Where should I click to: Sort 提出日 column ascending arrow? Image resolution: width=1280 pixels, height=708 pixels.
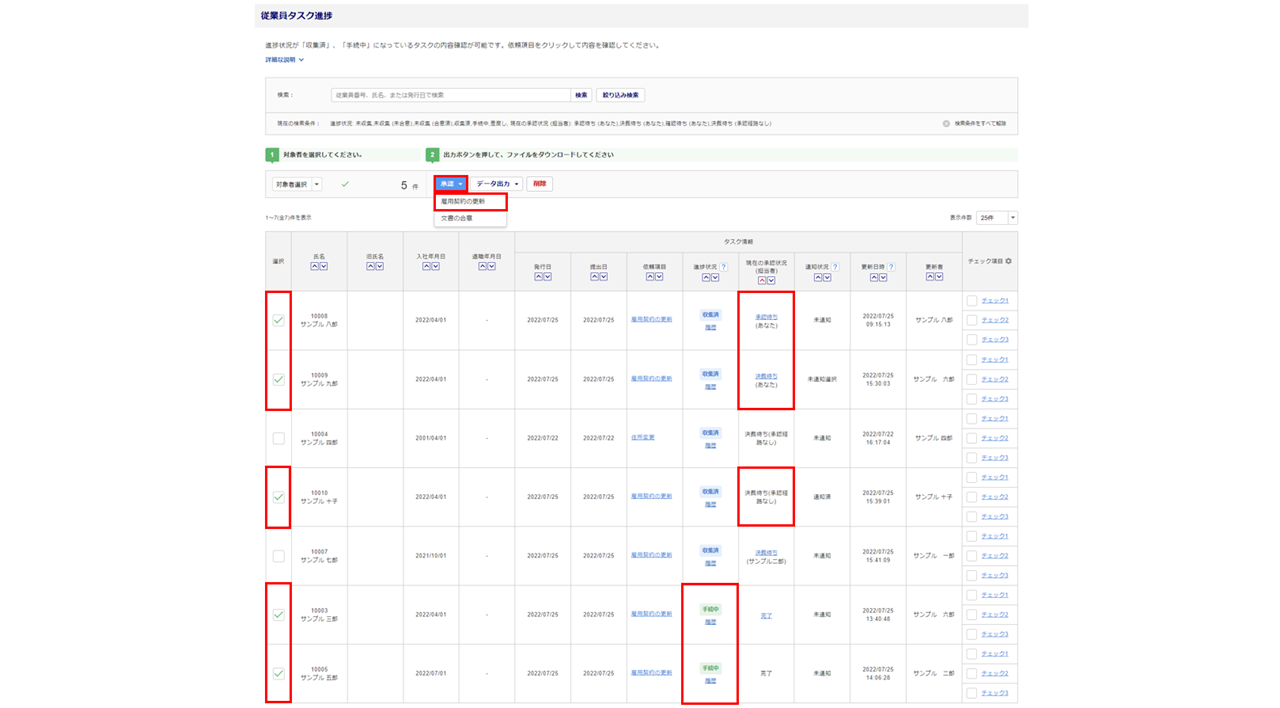595,277
